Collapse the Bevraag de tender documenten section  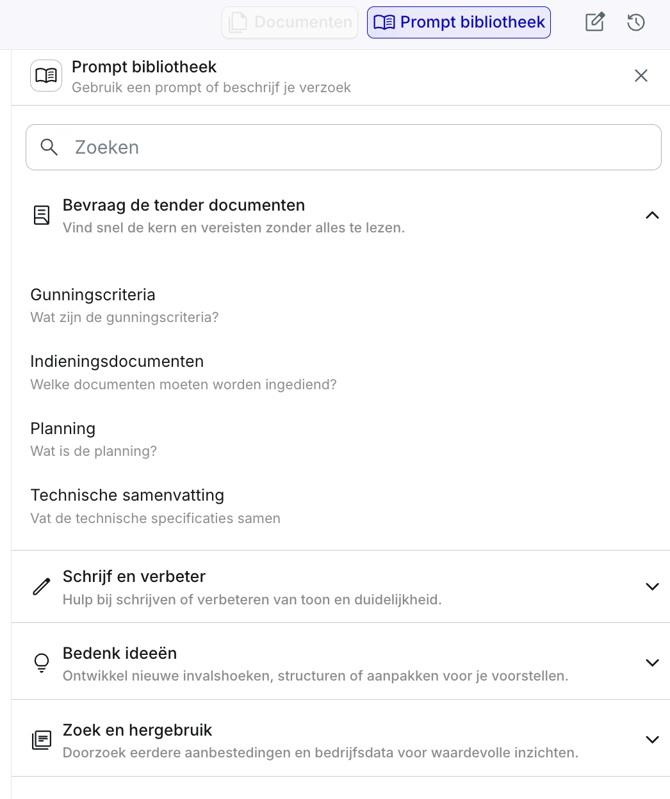[x=652, y=215]
